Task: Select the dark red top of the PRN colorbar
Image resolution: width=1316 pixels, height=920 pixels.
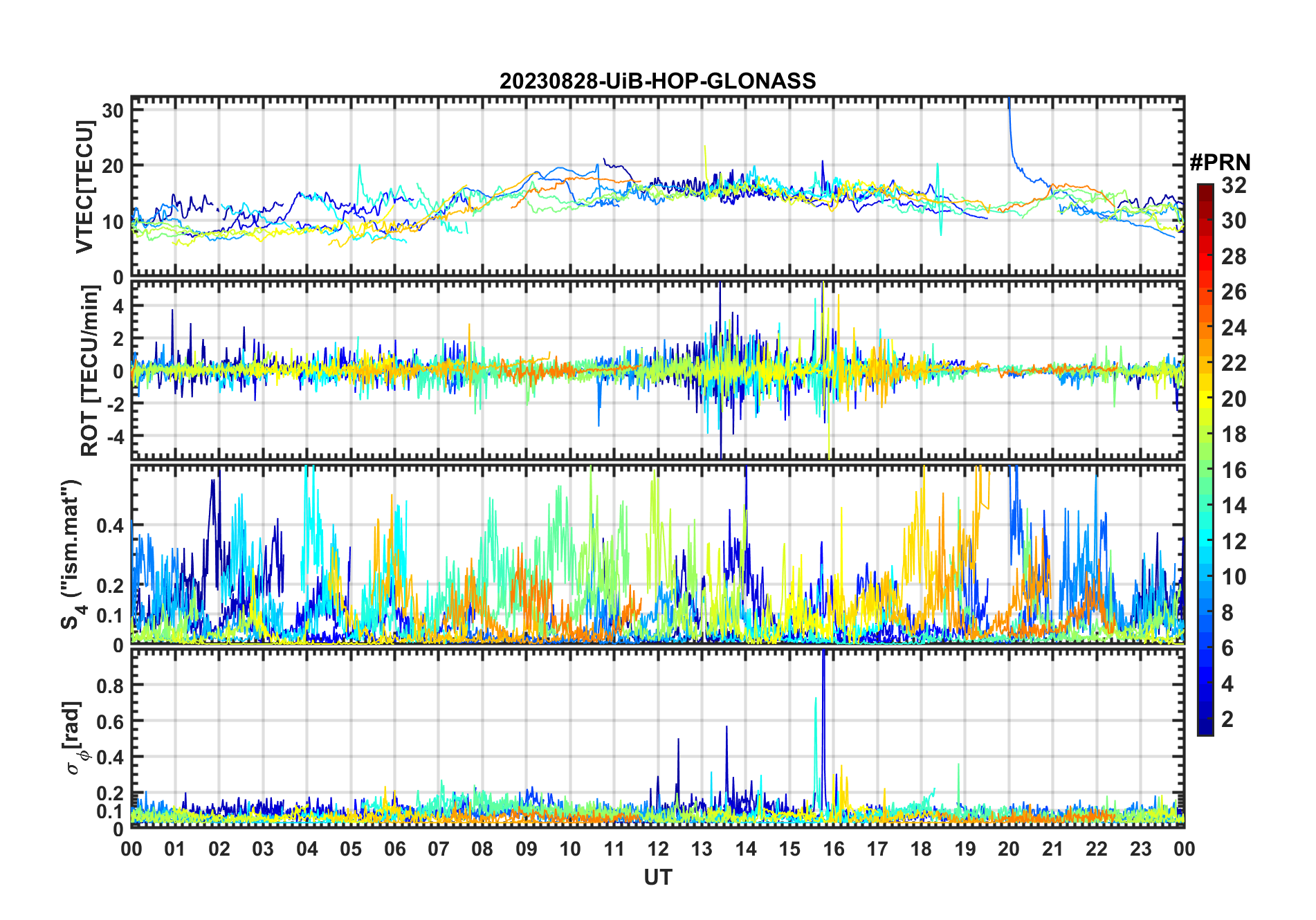Action: pyautogui.click(x=1205, y=188)
